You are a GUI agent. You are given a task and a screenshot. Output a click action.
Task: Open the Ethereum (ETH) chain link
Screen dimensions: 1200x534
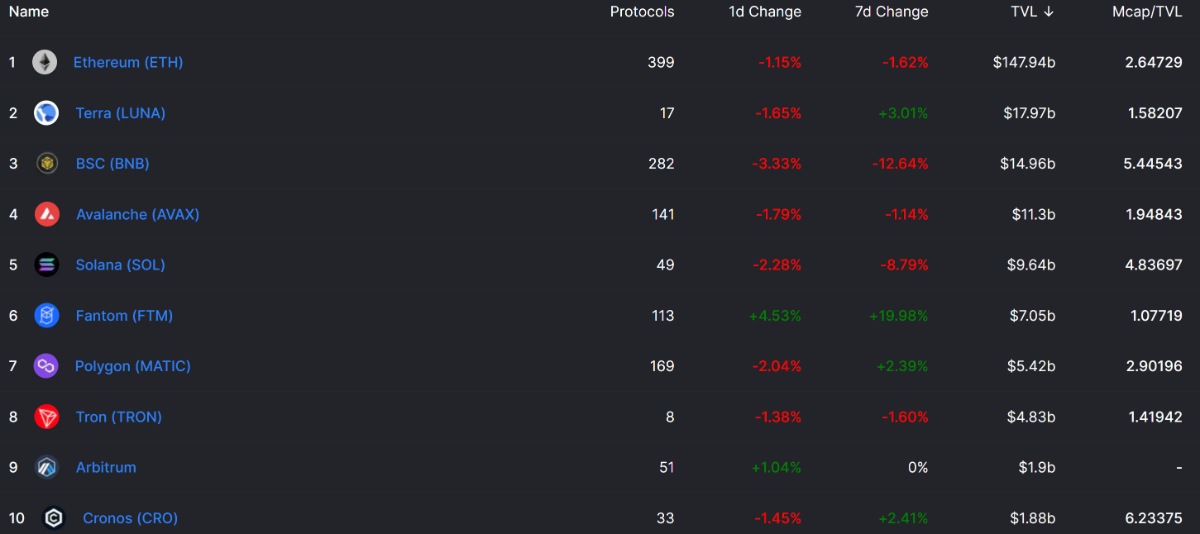click(128, 62)
